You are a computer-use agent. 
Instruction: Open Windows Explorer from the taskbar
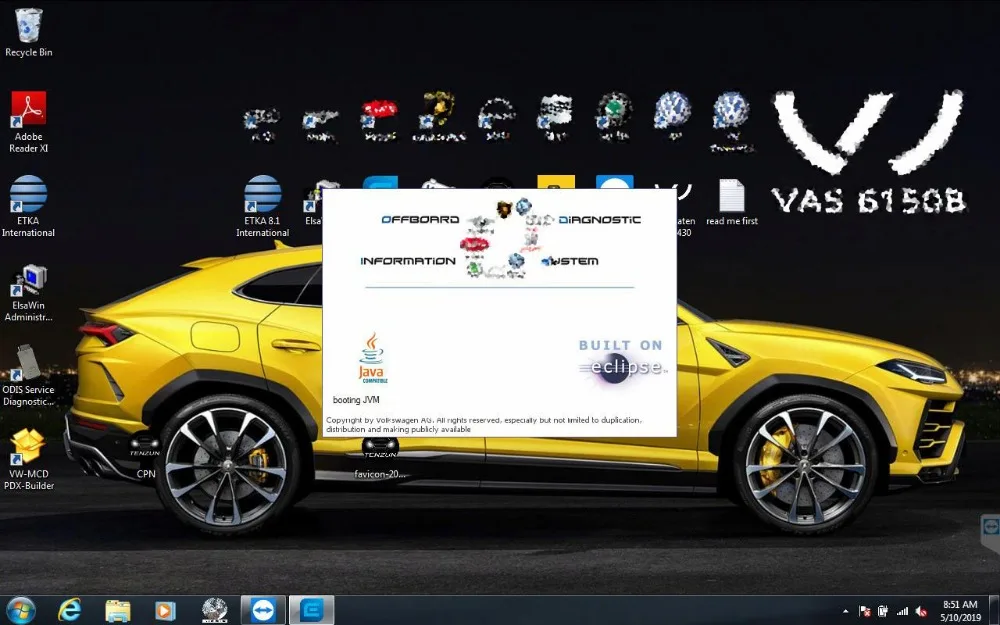[x=117, y=610]
